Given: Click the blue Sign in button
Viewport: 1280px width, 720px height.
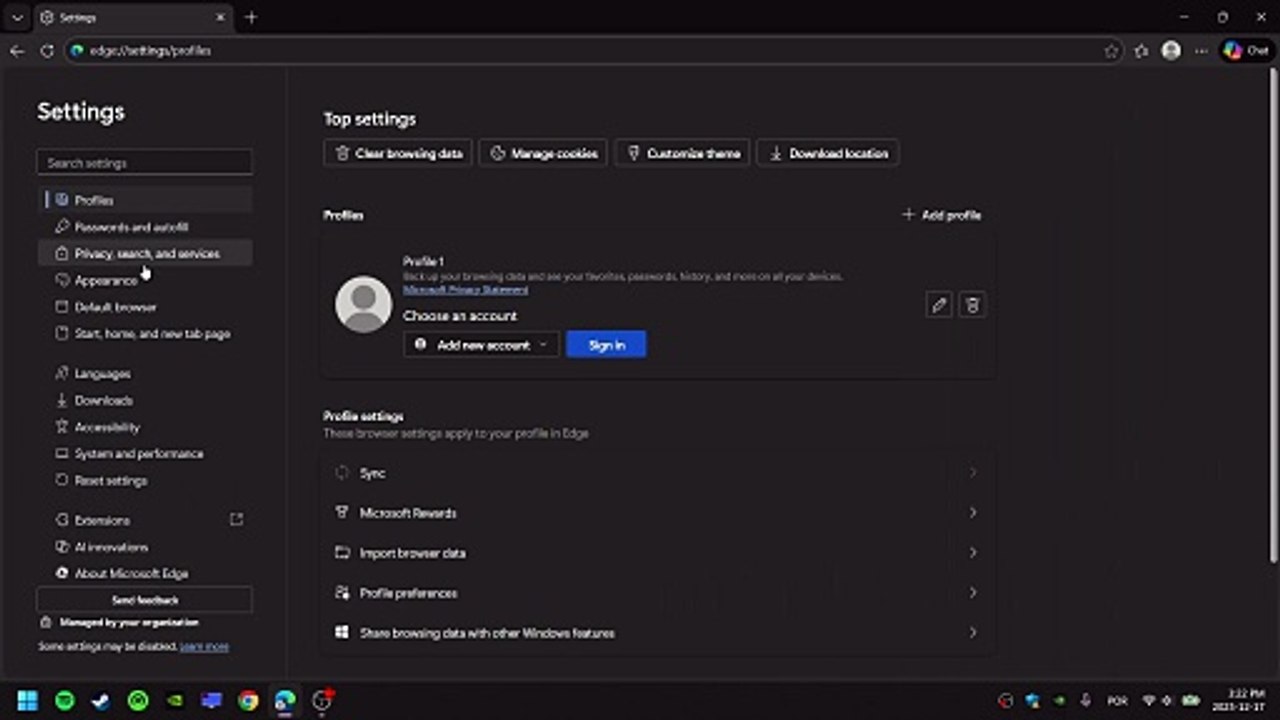Looking at the screenshot, I should pyautogui.click(x=606, y=345).
